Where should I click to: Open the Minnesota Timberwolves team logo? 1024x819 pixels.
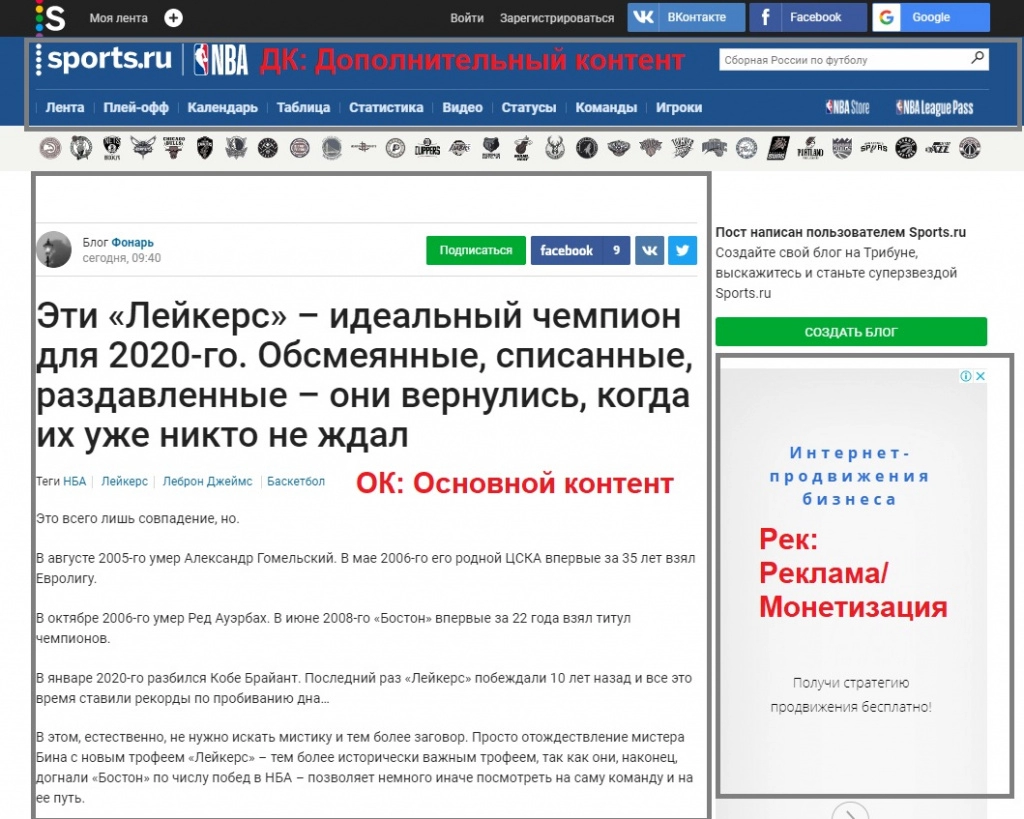pyautogui.click(x=586, y=148)
